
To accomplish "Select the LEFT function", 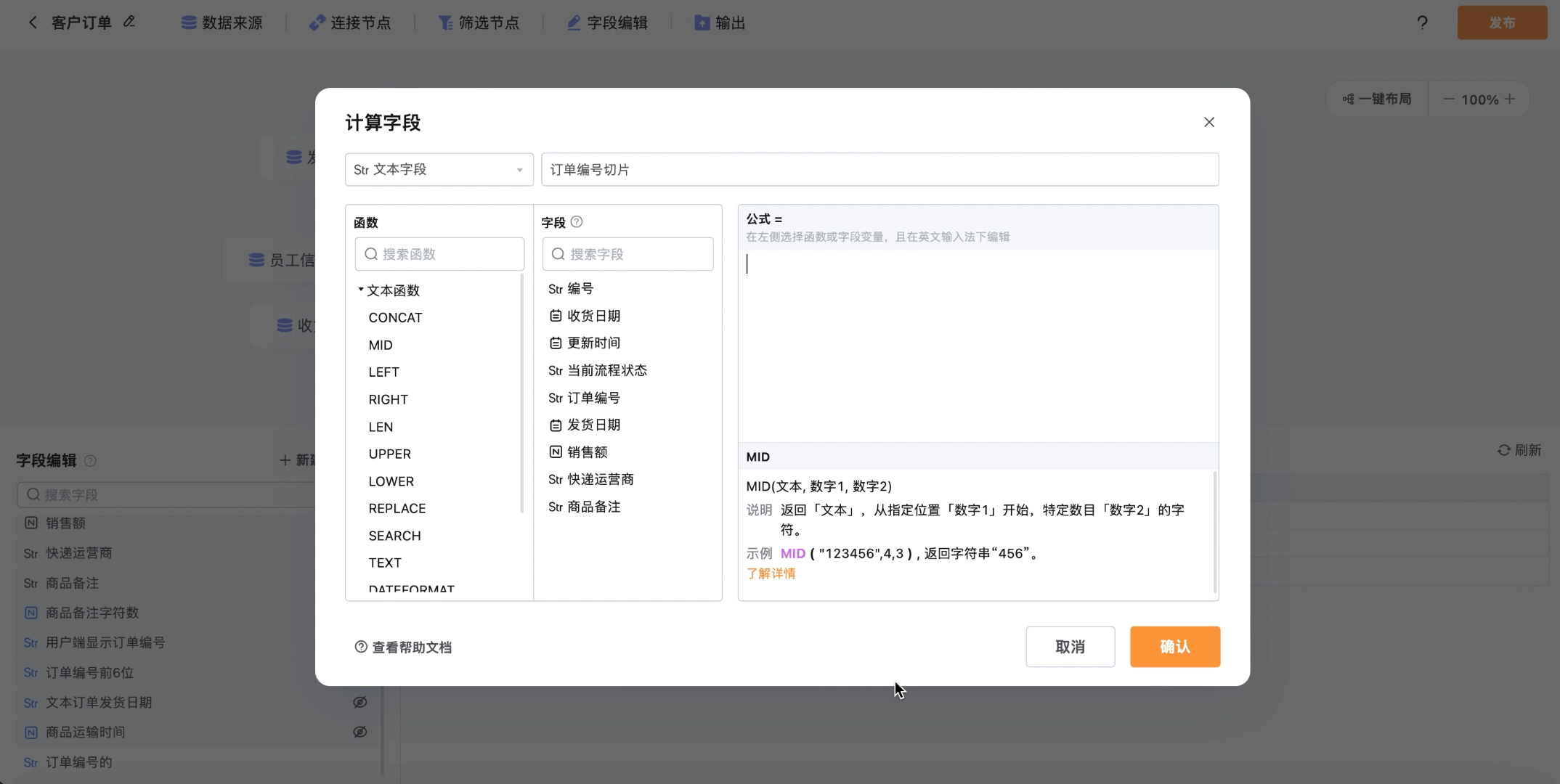I will click(x=383, y=372).
